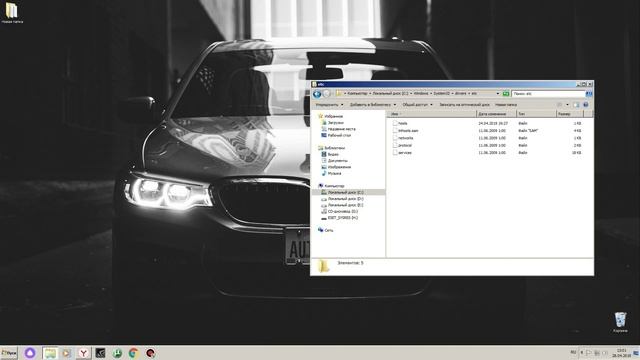Open the media player taskbar icon
The width and height of the screenshot is (640, 360).
67,353
